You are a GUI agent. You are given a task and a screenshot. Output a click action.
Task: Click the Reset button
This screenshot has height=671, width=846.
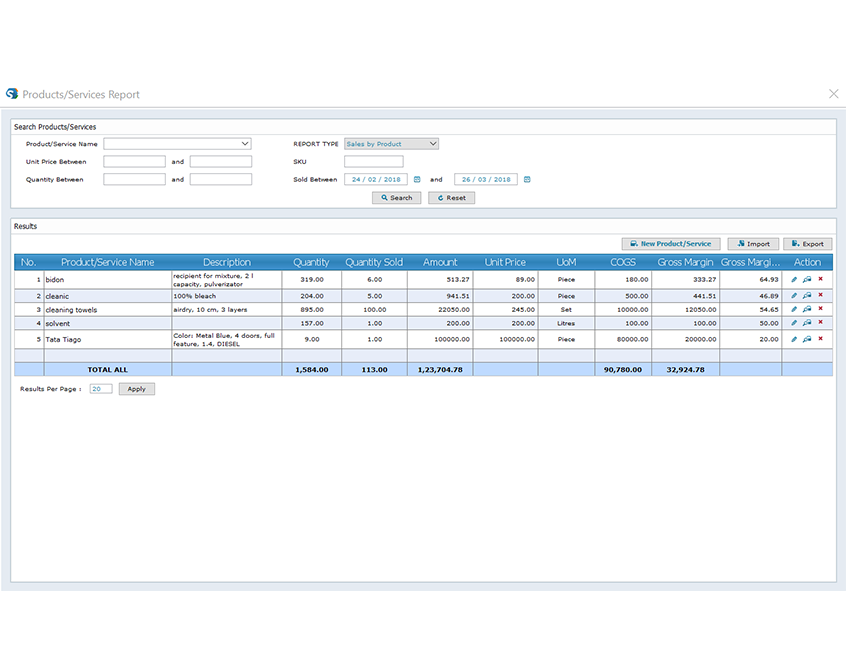tap(451, 198)
